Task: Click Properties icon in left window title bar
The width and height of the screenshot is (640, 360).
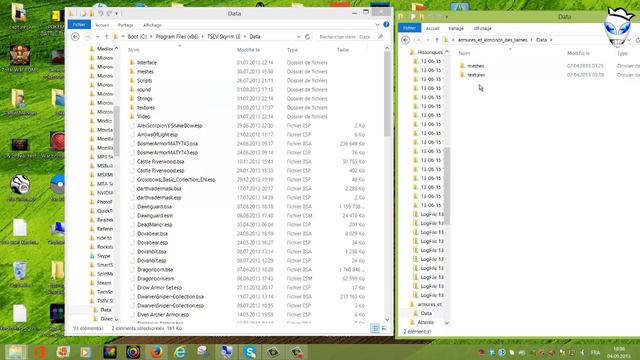Action: pyautogui.click(x=84, y=13)
